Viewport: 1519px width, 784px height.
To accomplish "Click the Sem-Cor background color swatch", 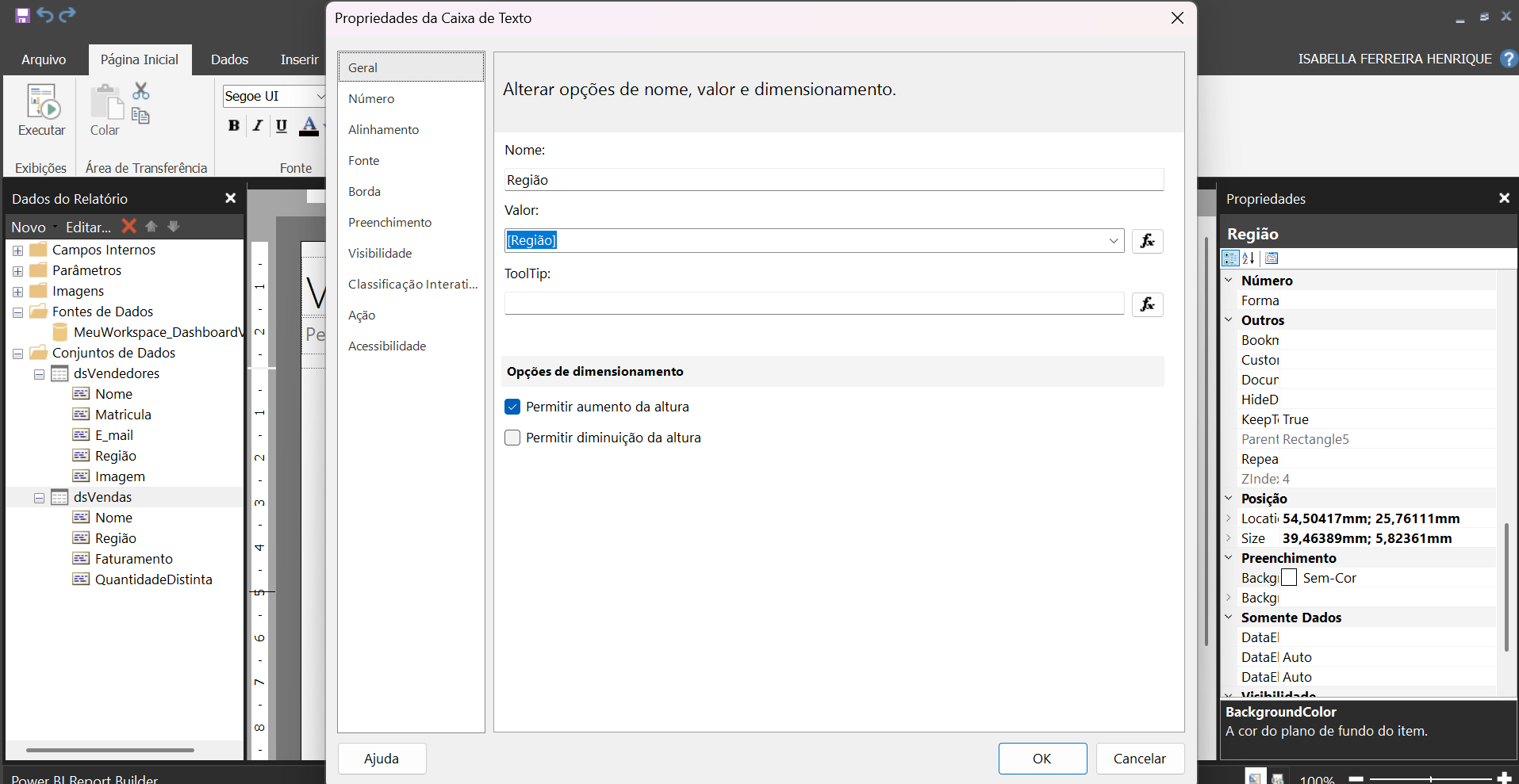I will 1289,577.
